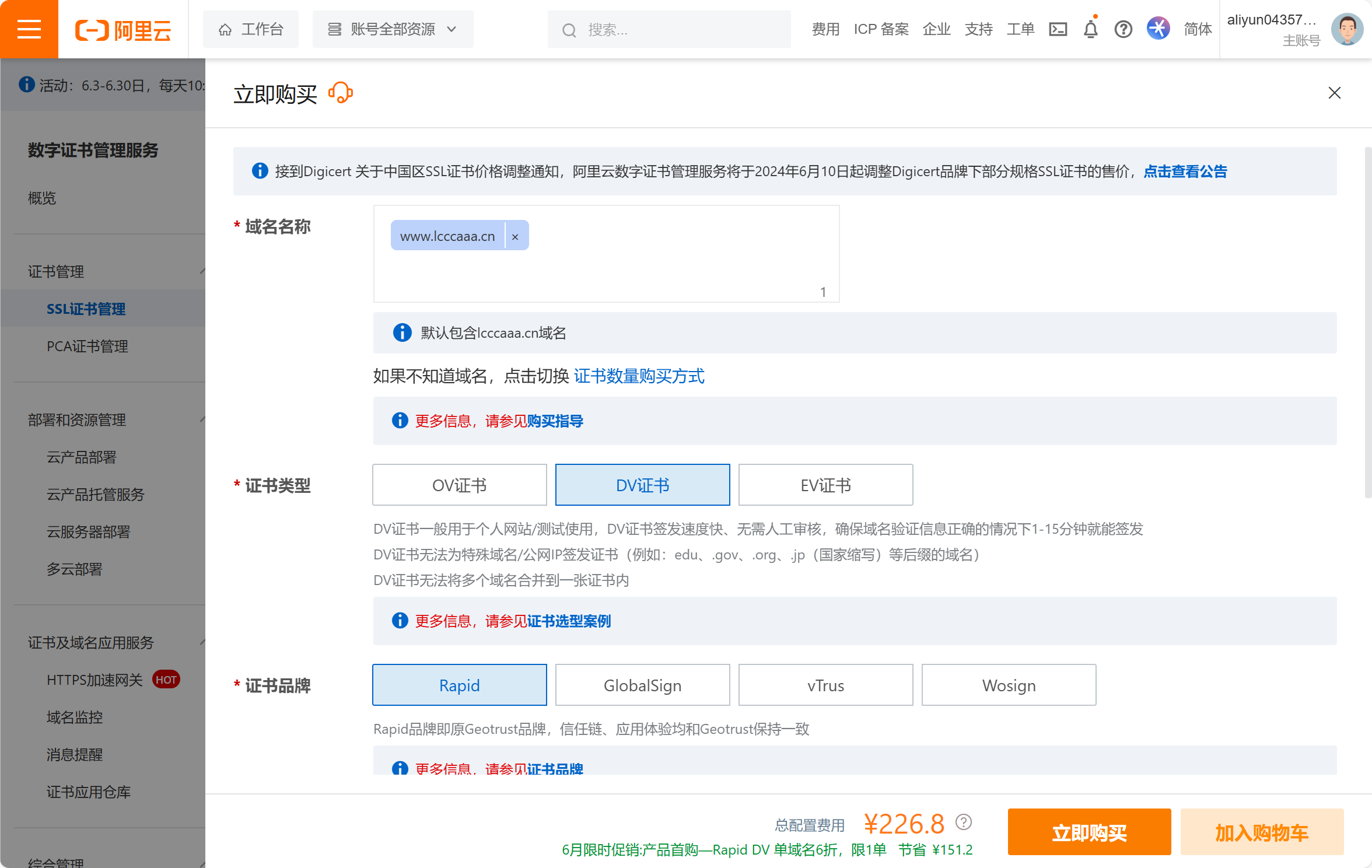Open 云产品部署 in the sidebar
The image size is (1372, 868).
pos(82,457)
